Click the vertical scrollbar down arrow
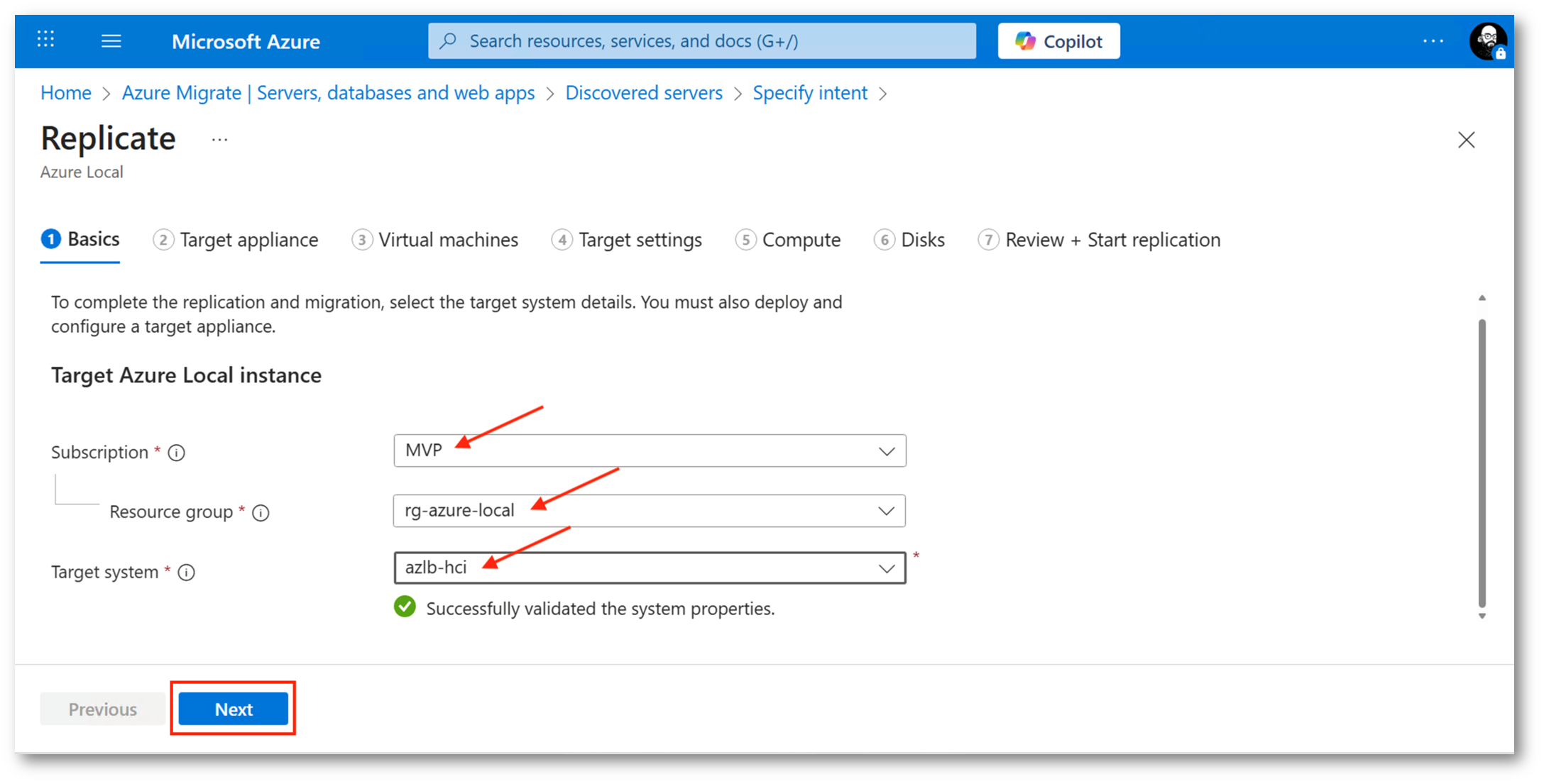This screenshot has width=1544, height=784. click(x=1482, y=616)
